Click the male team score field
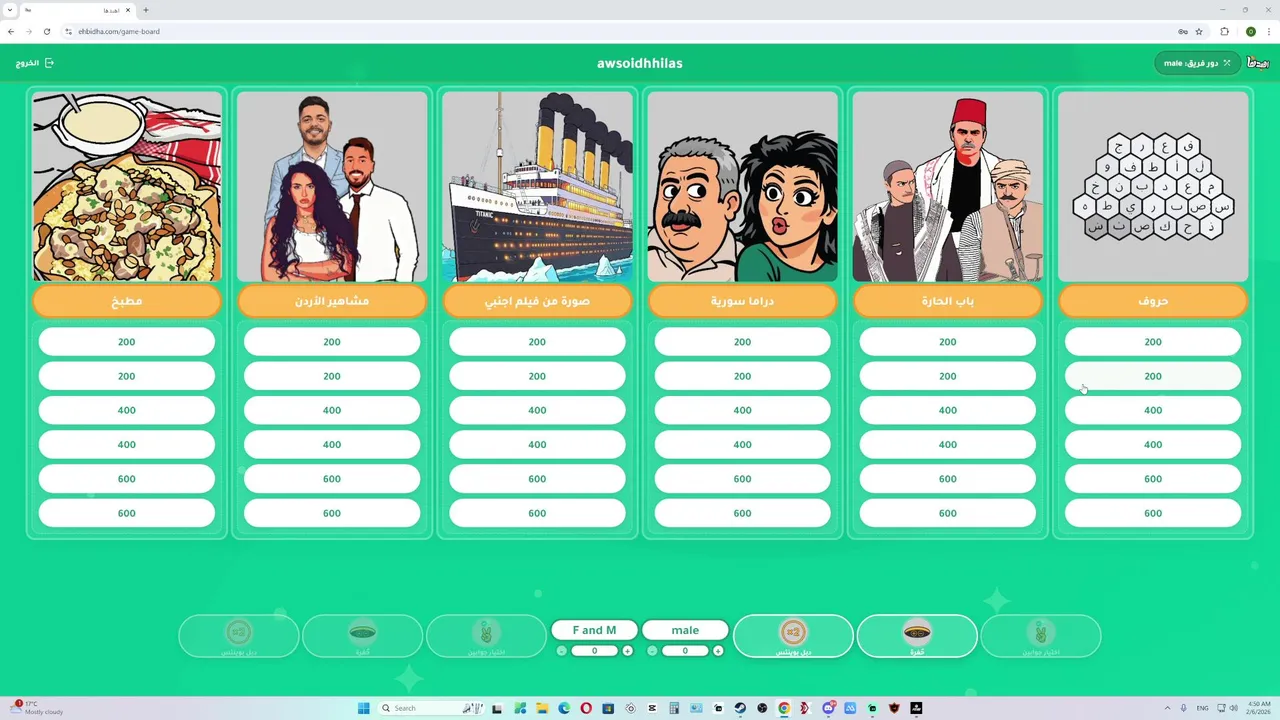Image resolution: width=1280 pixels, height=720 pixels. pos(685,651)
